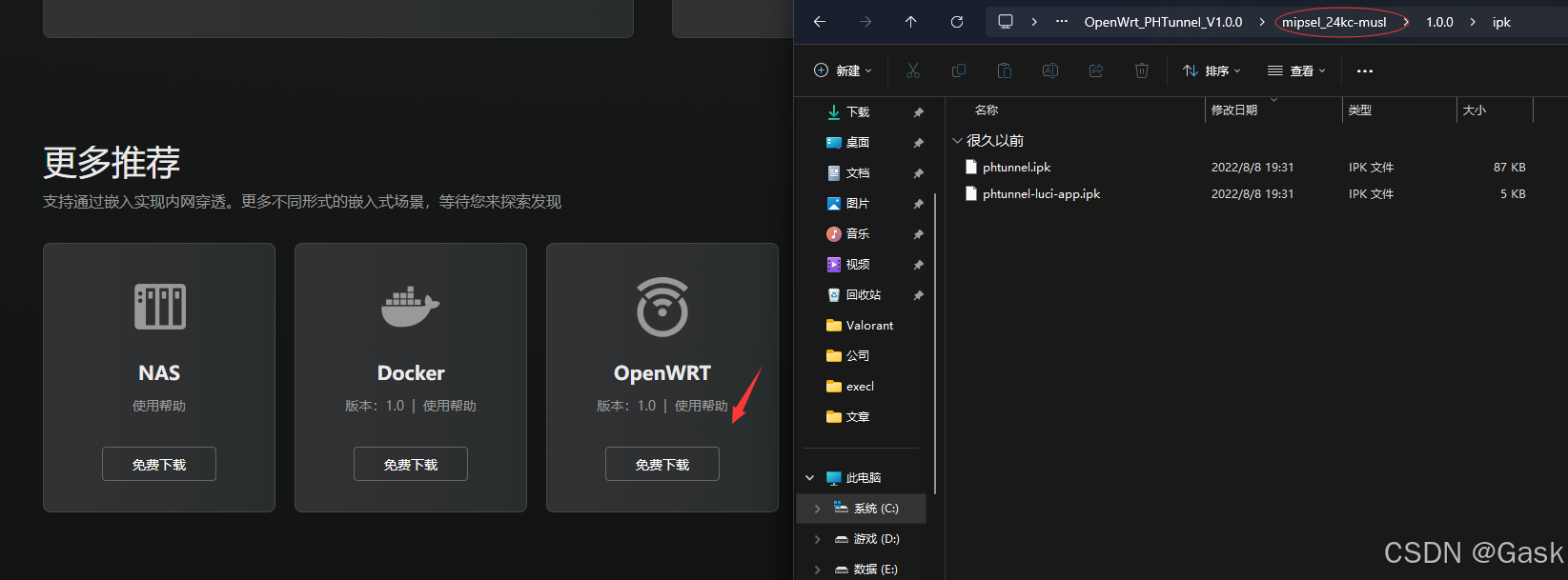The height and width of the screenshot is (580, 1568).
Task: Open 视频 in the sidebar
Action: click(858, 265)
